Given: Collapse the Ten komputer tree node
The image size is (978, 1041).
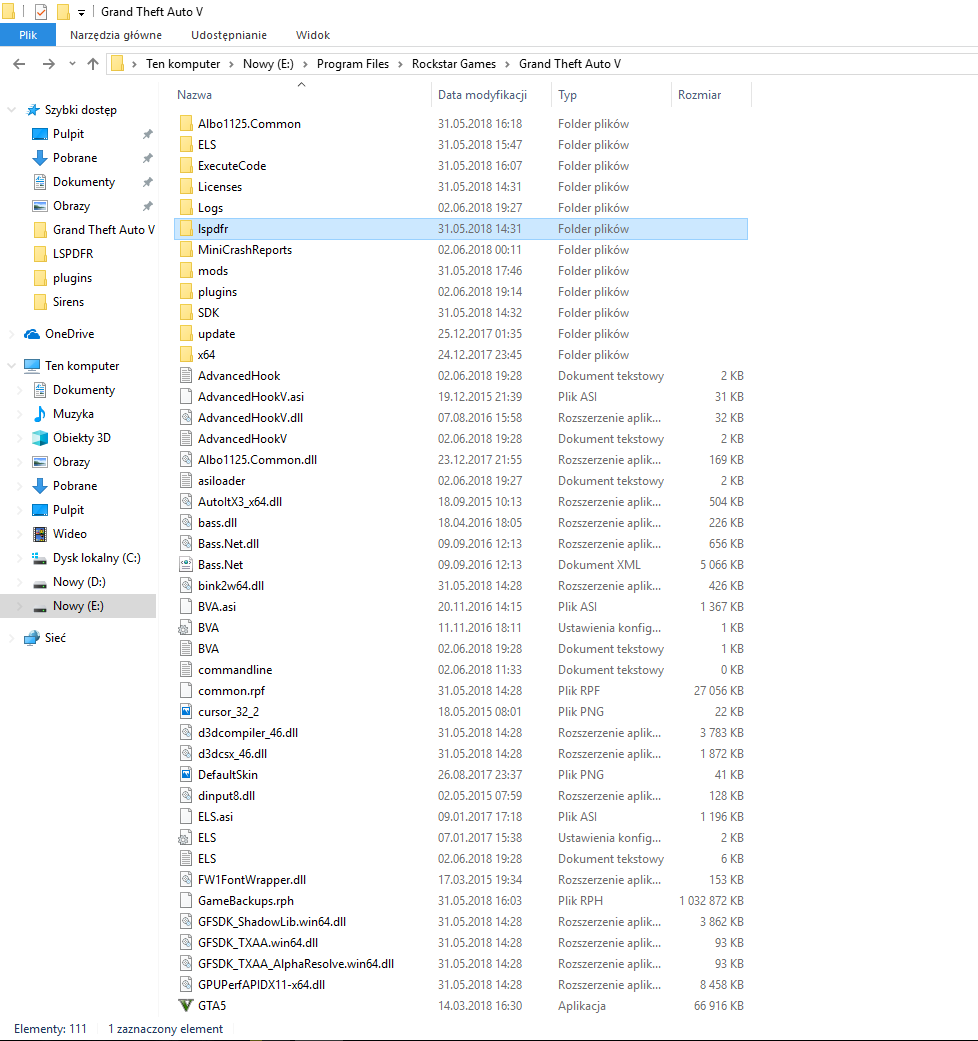Looking at the screenshot, I should click(11, 365).
